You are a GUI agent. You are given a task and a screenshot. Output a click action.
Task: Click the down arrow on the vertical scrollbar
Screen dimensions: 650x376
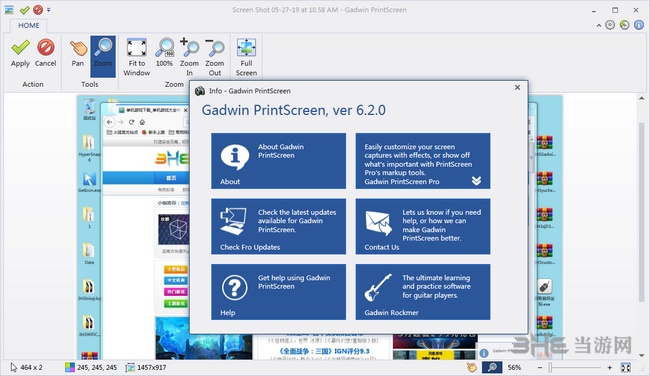tap(642, 355)
